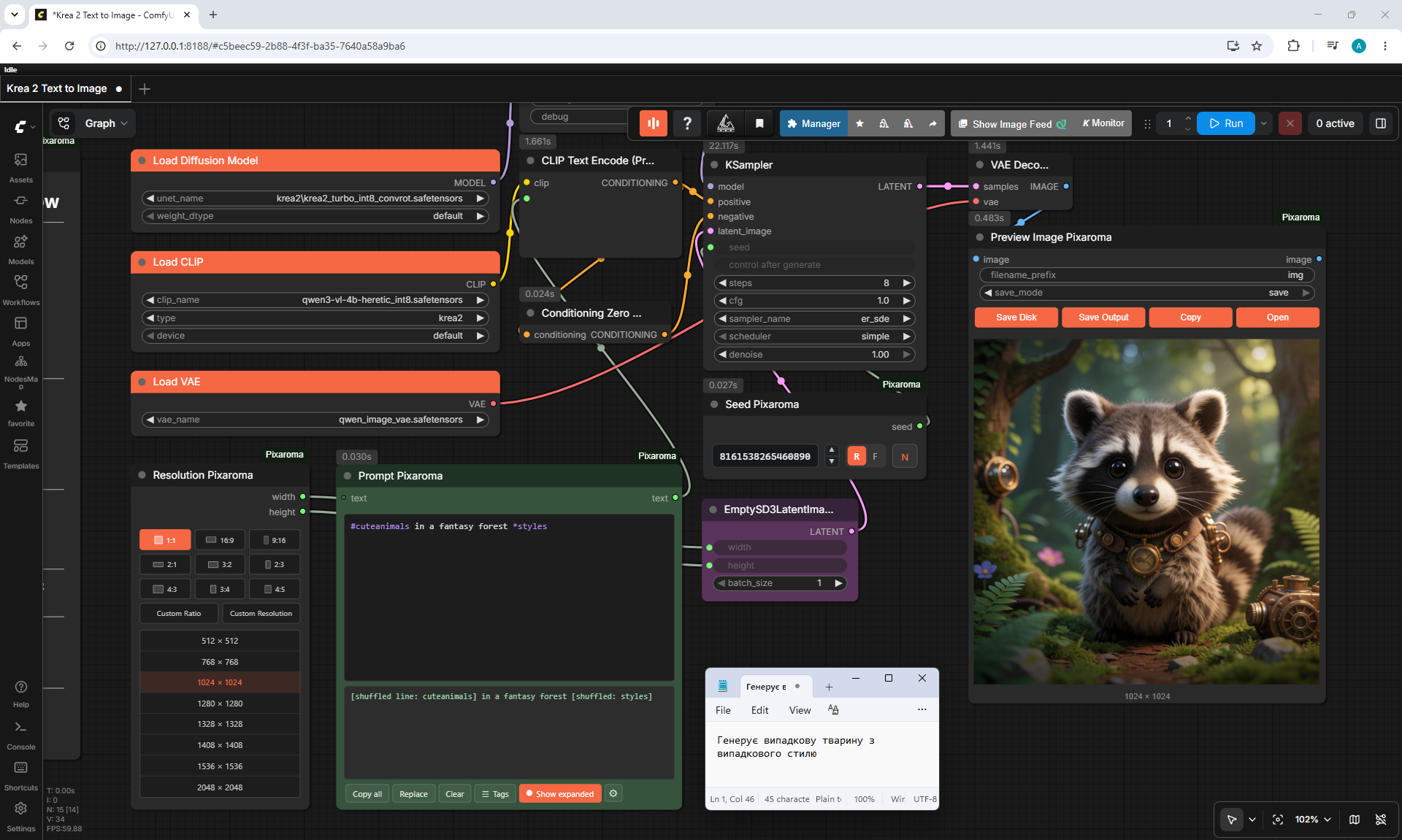Click the sailboat icon in toolbar

[726, 123]
